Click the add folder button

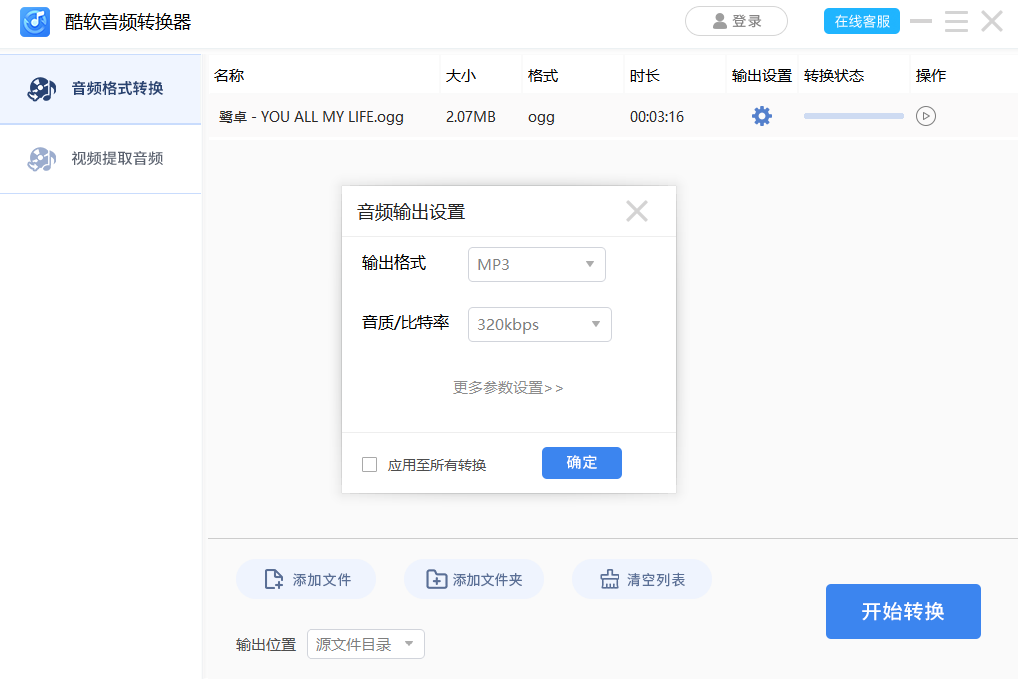(474, 579)
